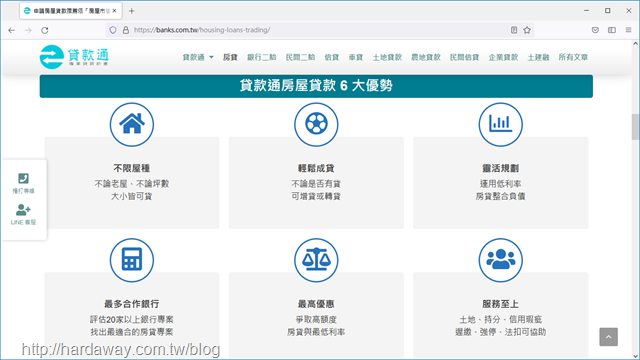The image size is (640, 360).
Task: Click the 最高優惠 heading
Action: [x=316, y=304]
